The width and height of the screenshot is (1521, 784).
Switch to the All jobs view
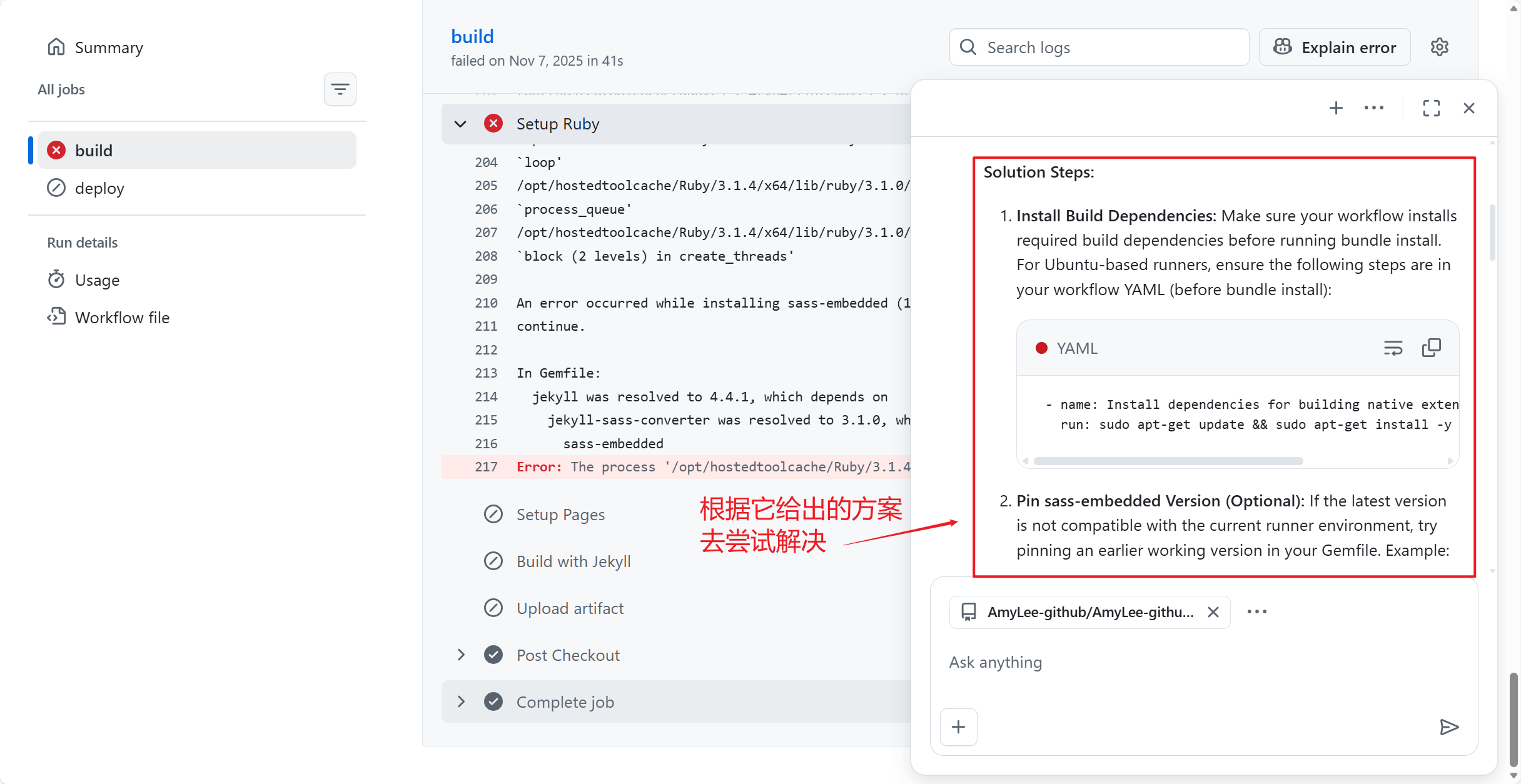click(61, 89)
